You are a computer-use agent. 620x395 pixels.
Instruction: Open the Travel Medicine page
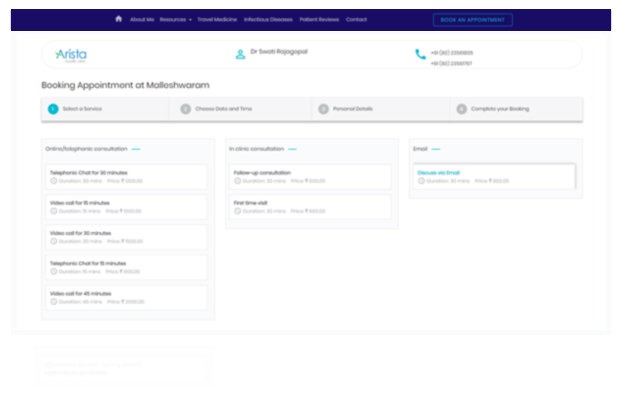tap(217, 19)
